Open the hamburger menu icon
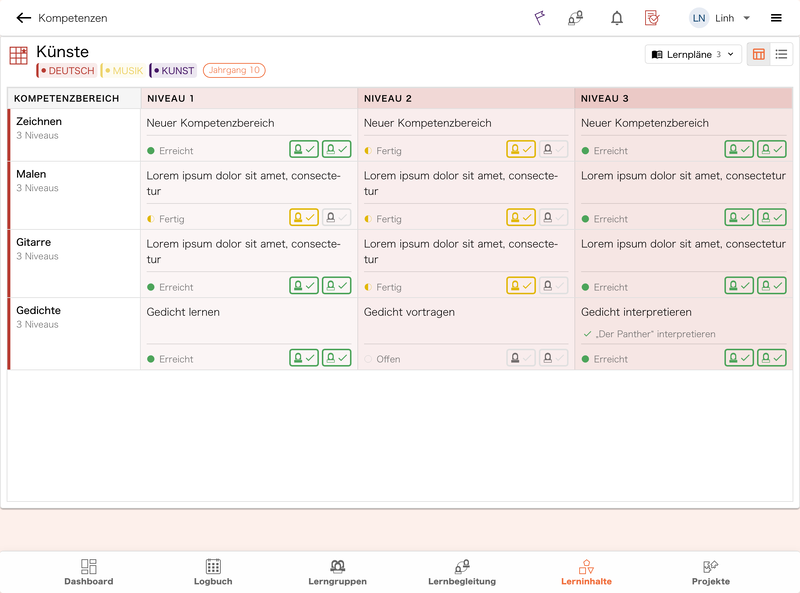The image size is (800, 593). pos(776,18)
